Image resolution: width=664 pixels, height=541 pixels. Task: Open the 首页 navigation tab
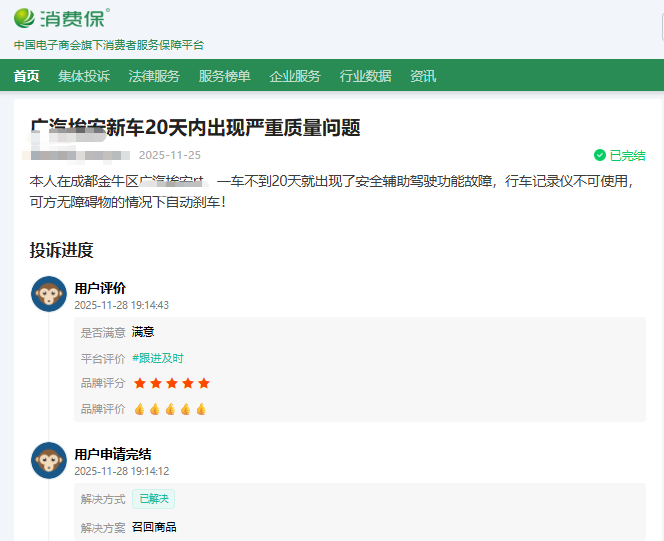27,76
